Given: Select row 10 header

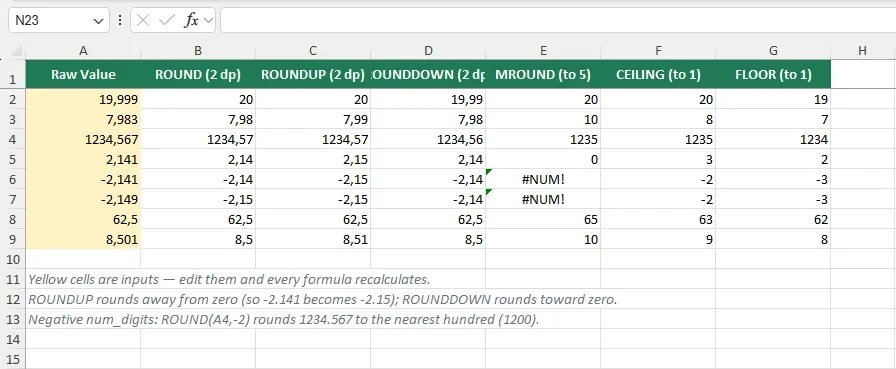Looking at the screenshot, I should tap(13, 259).
